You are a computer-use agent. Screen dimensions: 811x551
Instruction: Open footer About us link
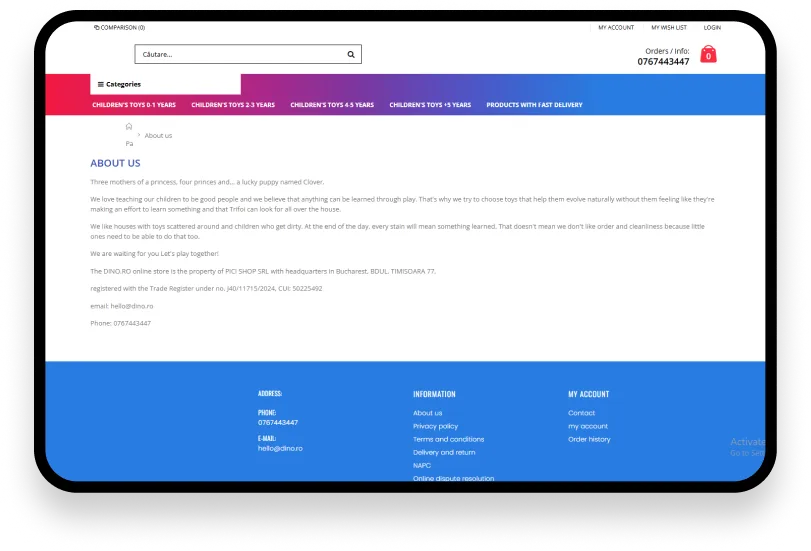pos(427,413)
